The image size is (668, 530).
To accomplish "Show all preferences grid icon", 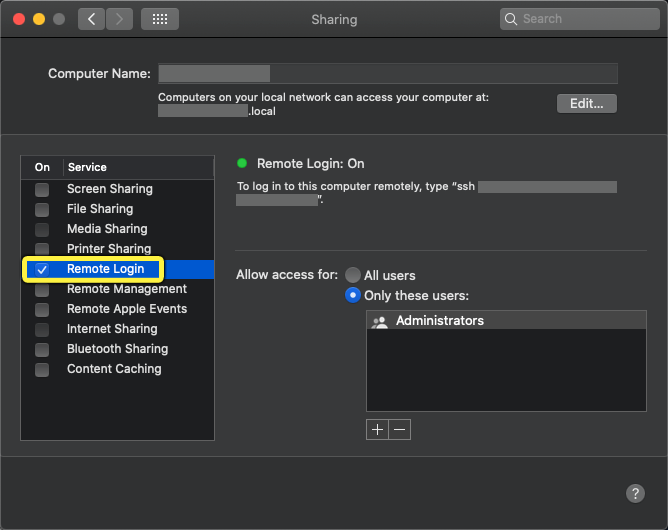I will [160, 19].
